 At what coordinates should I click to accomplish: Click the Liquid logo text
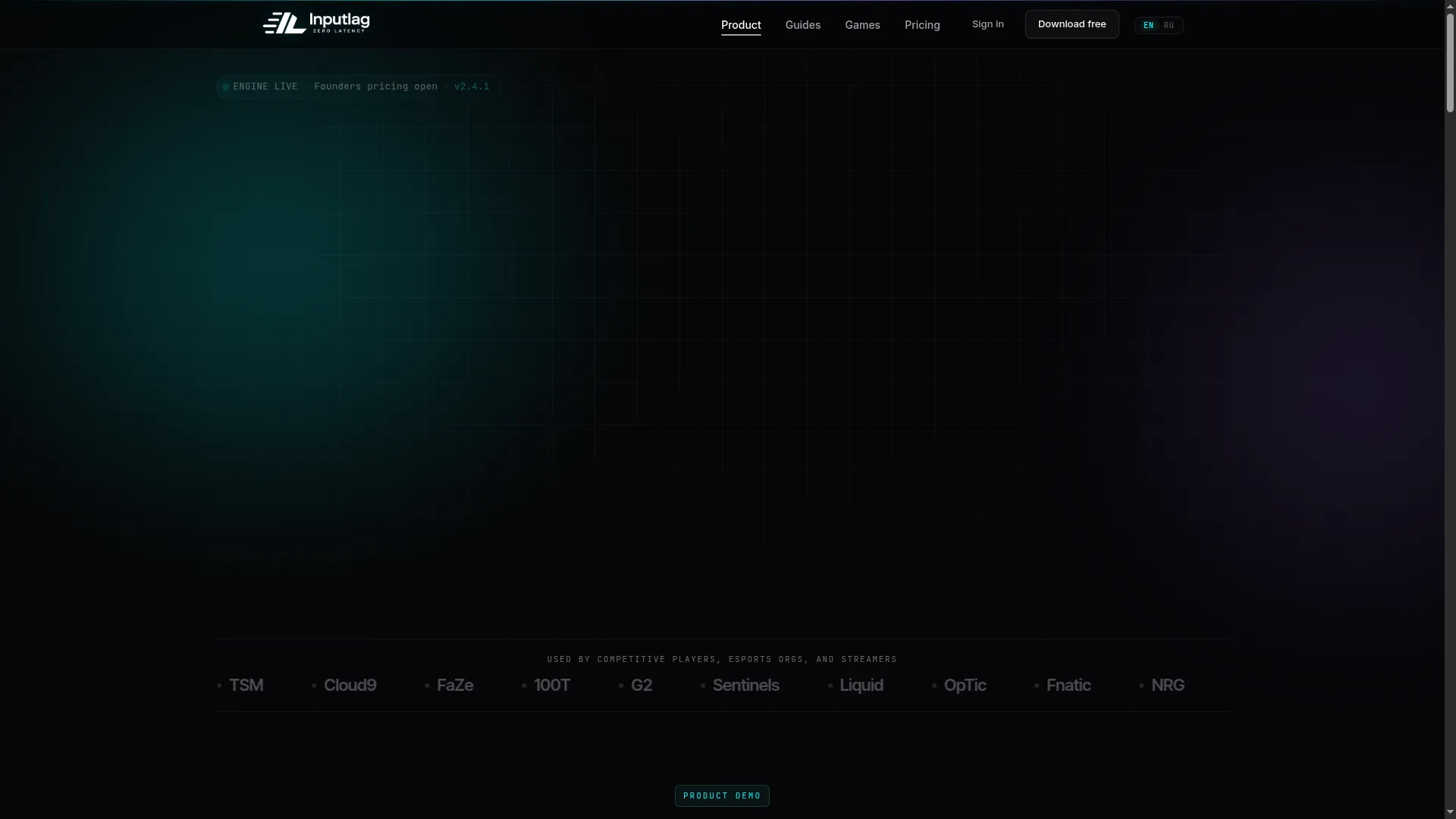[861, 685]
